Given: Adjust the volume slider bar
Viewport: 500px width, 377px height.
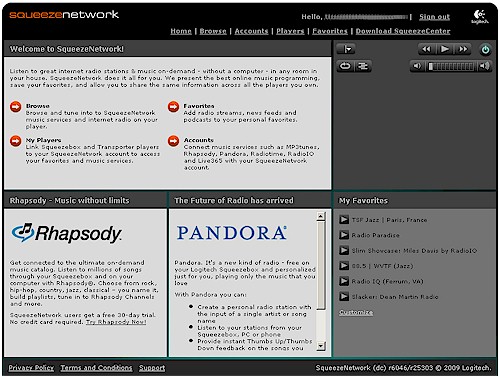Looking at the screenshot, I should point(451,66).
